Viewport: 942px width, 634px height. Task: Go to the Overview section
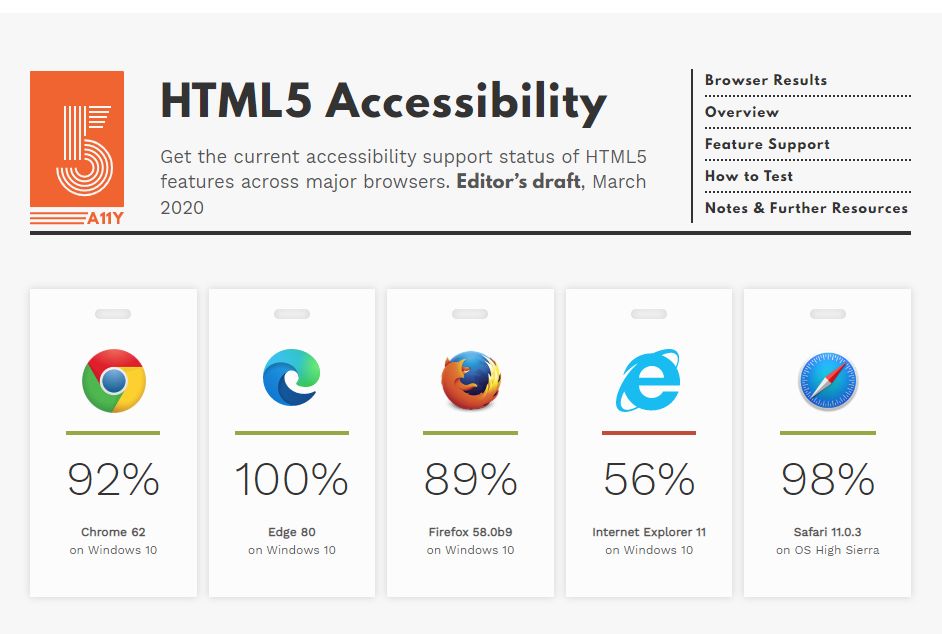click(x=742, y=112)
